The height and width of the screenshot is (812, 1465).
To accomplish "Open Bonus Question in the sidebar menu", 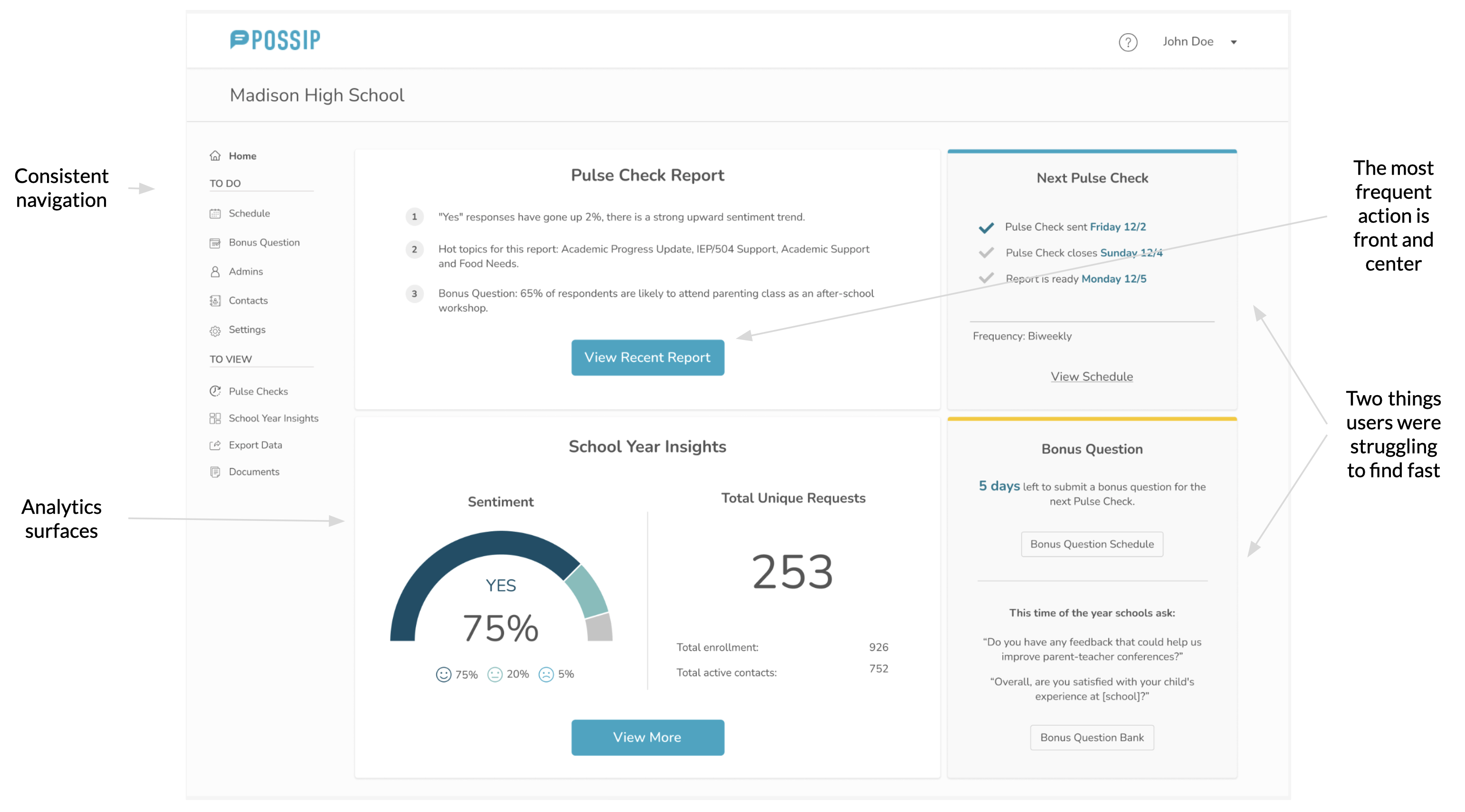I will (x=264, y=243).
